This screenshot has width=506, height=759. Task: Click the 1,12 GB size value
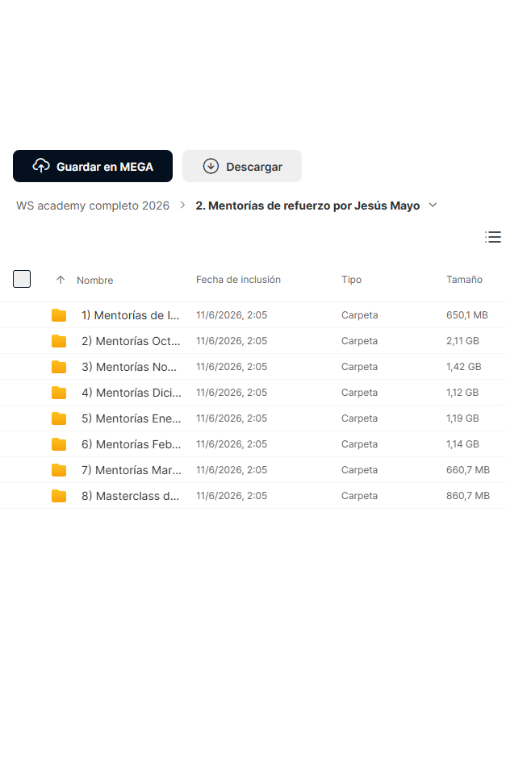tap(462, 393)
